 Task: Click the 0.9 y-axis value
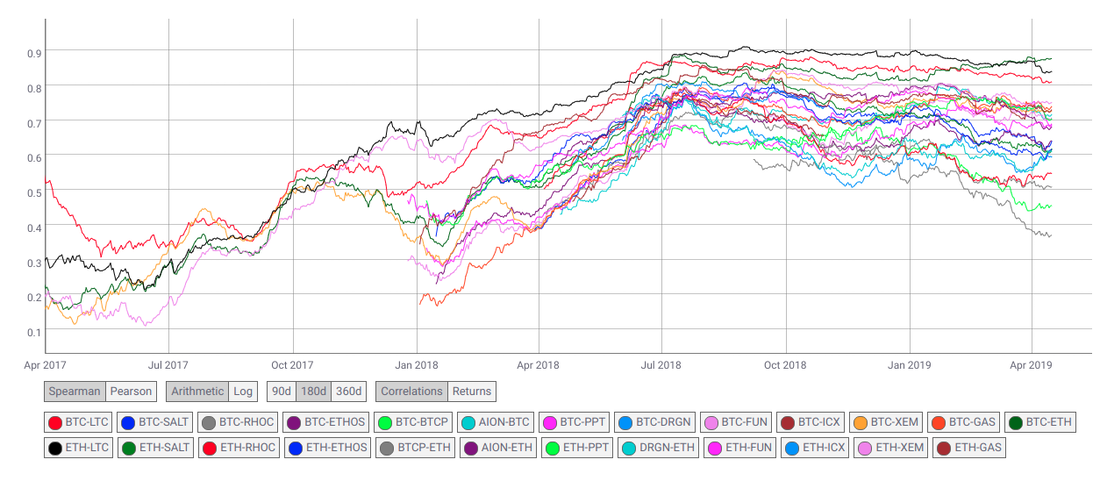point(34,53)
